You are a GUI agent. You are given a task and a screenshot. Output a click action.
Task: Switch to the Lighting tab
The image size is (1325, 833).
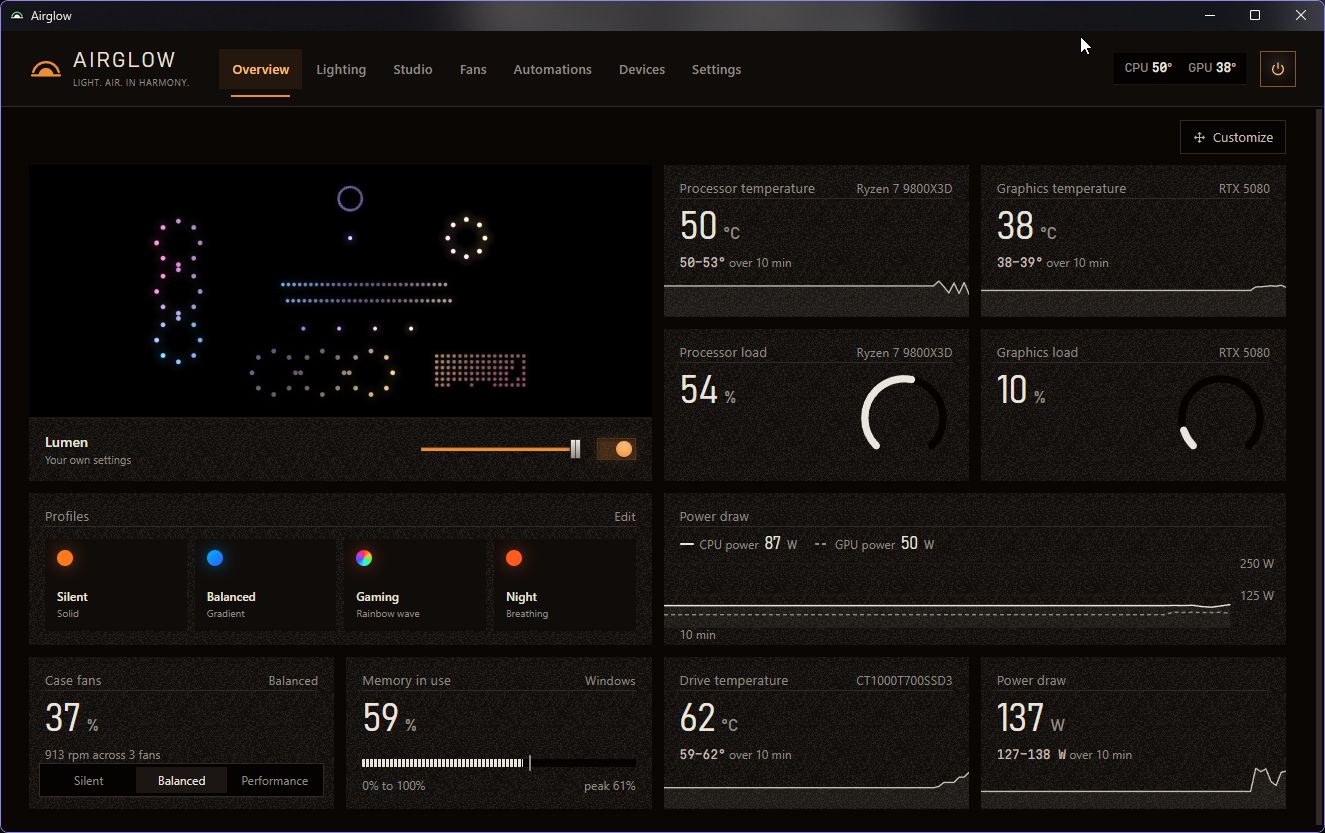341,70
